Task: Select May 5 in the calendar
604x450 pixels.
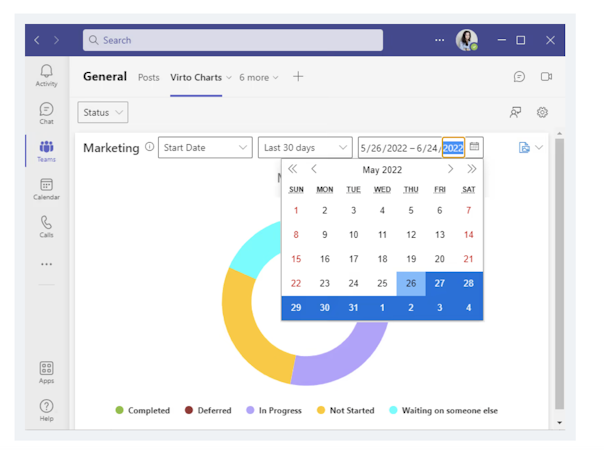Action: pyautogui.click(x=411, y=210)
